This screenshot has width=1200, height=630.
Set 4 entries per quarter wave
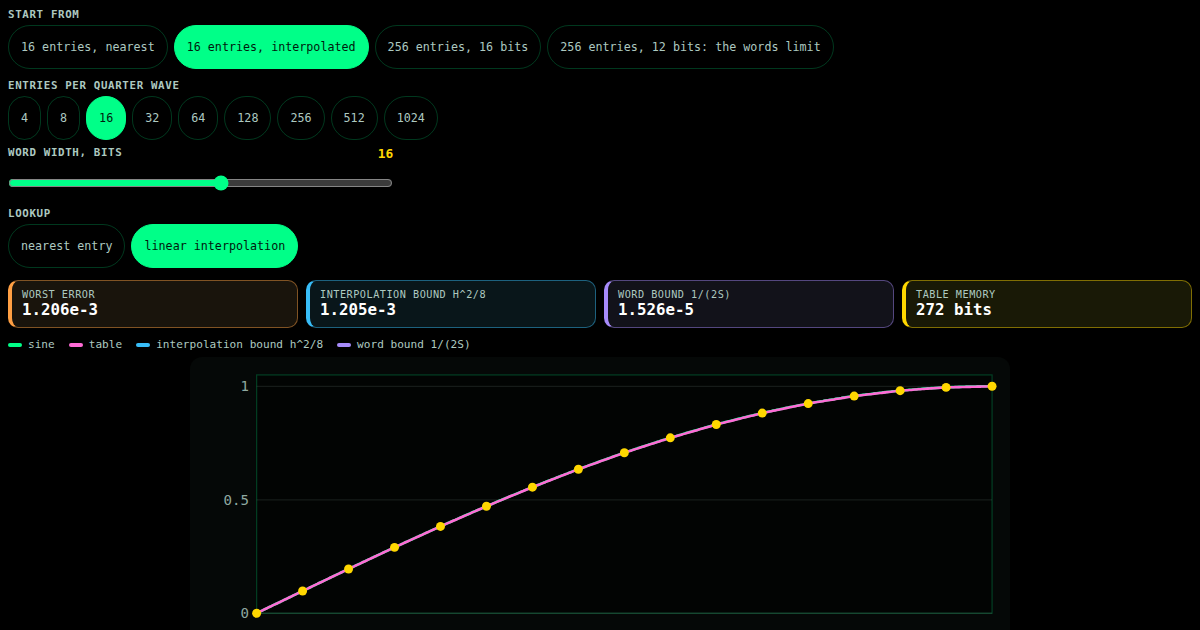[24, 118]
